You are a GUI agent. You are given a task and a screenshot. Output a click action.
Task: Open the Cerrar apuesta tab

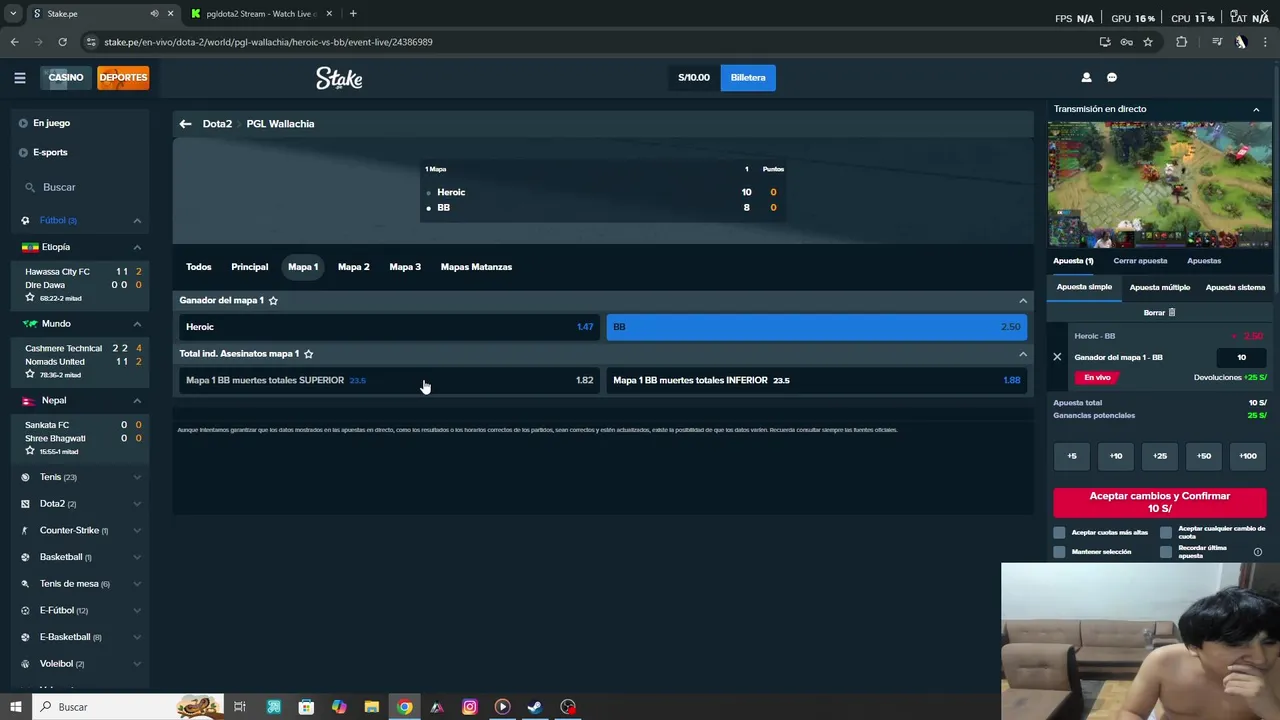(1140, 261)
